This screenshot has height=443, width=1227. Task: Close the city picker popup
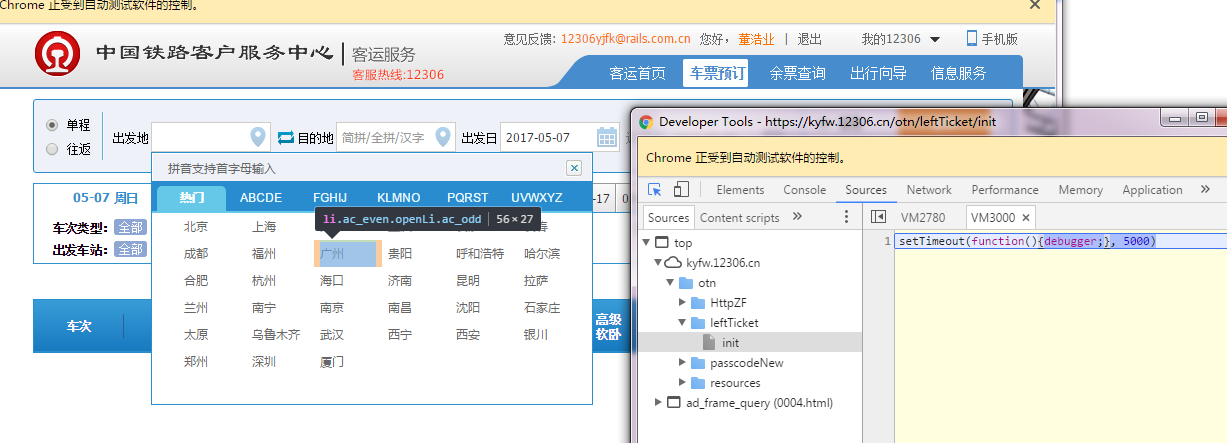pyautogui.click(x=574, y=168)
